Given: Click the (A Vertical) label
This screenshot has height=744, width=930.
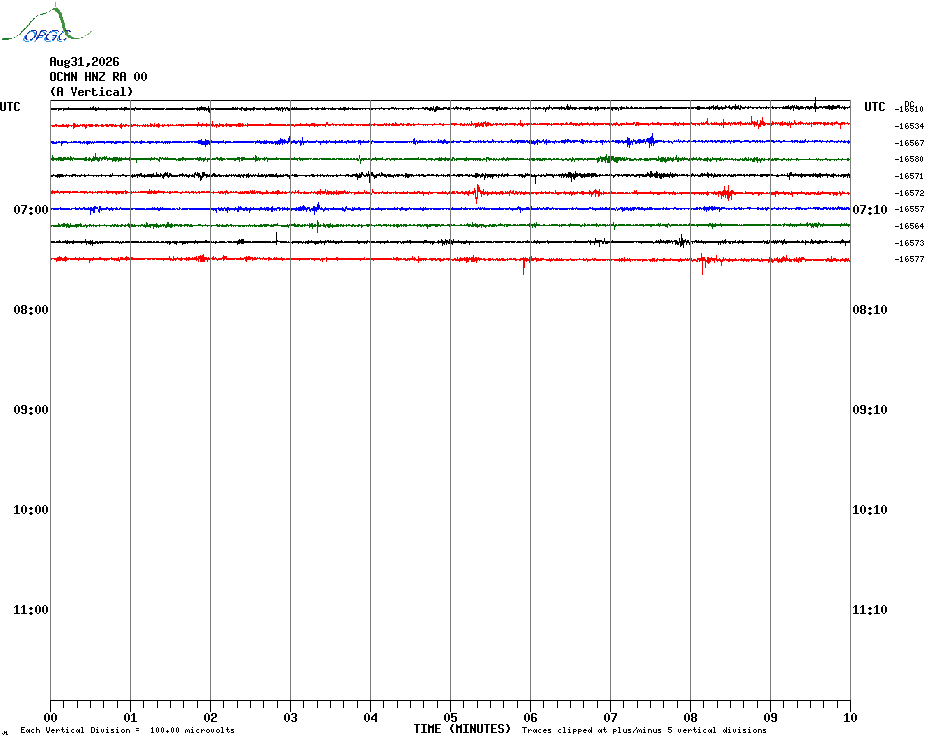Looking at the screenshot, I should click(x=91, y=92).
